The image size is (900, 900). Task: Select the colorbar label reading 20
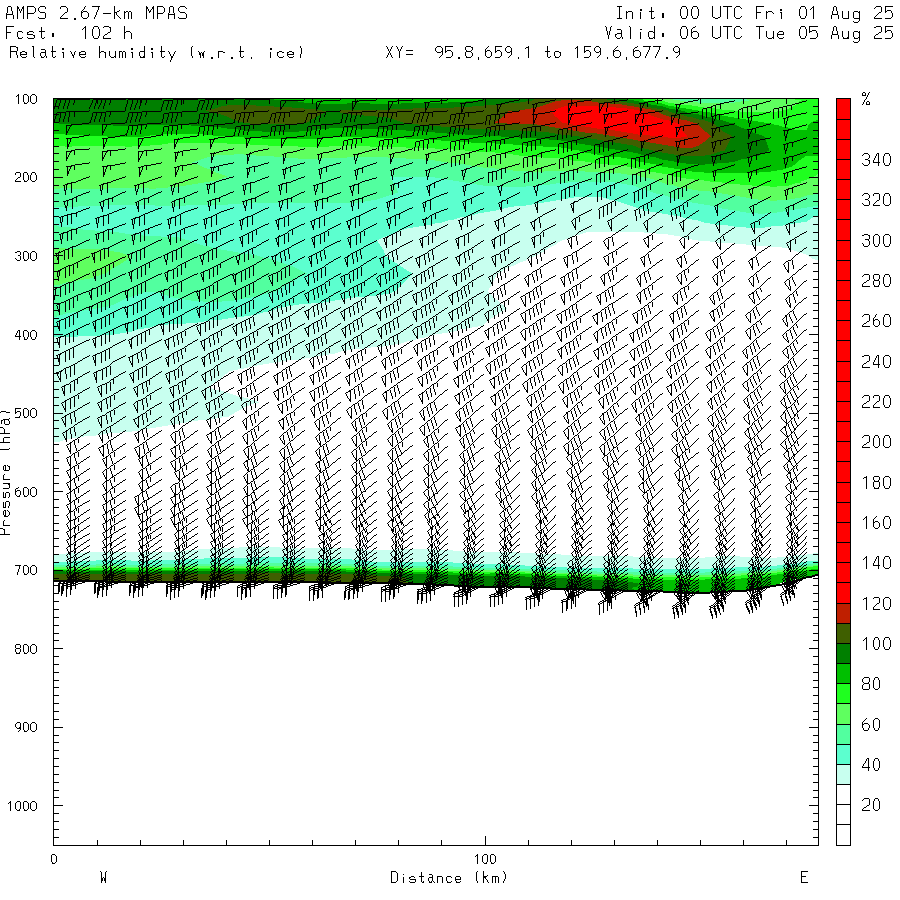[x=871, y=805]
